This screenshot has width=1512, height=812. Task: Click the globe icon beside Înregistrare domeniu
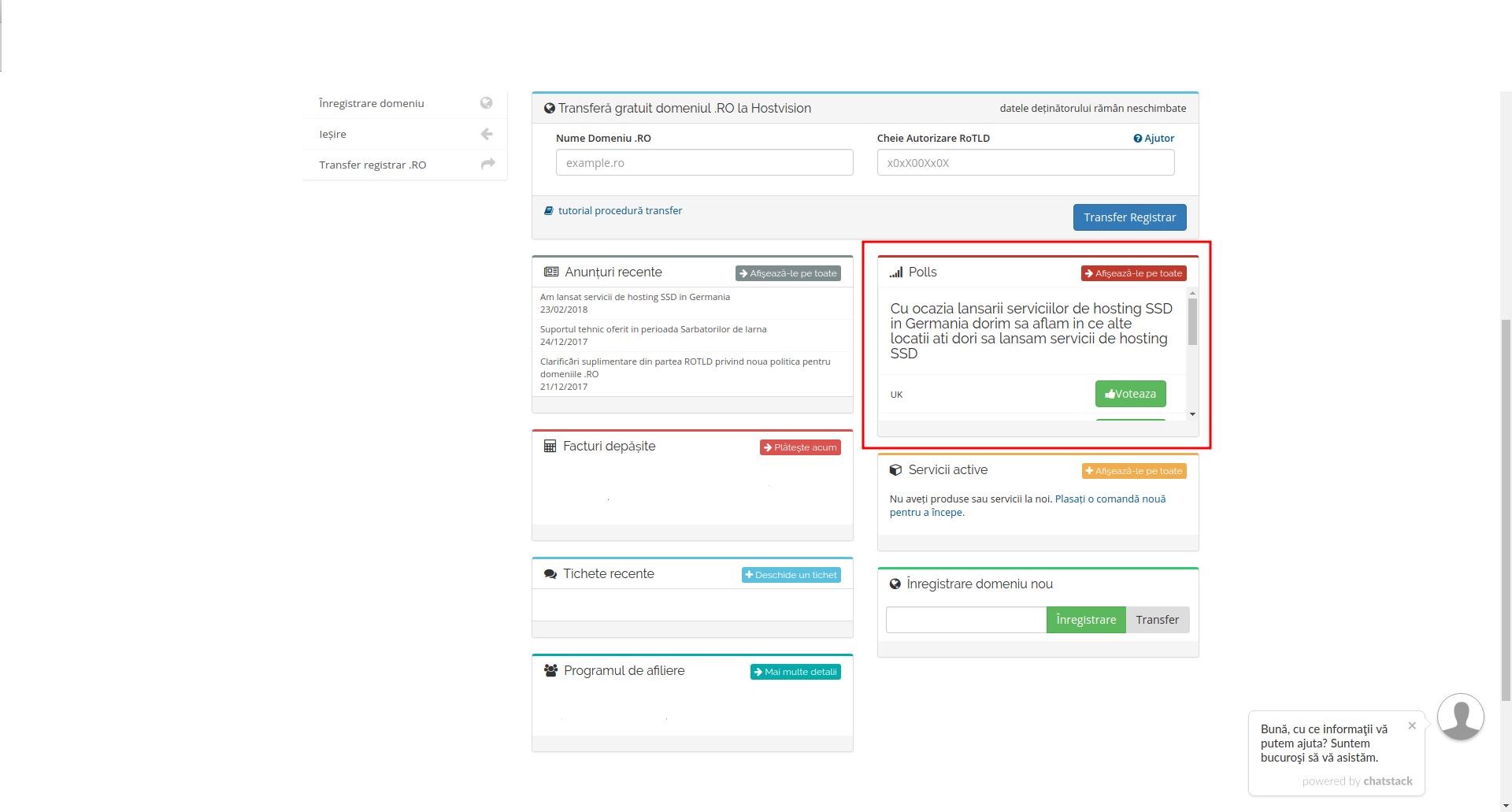(x=486, y=103)
